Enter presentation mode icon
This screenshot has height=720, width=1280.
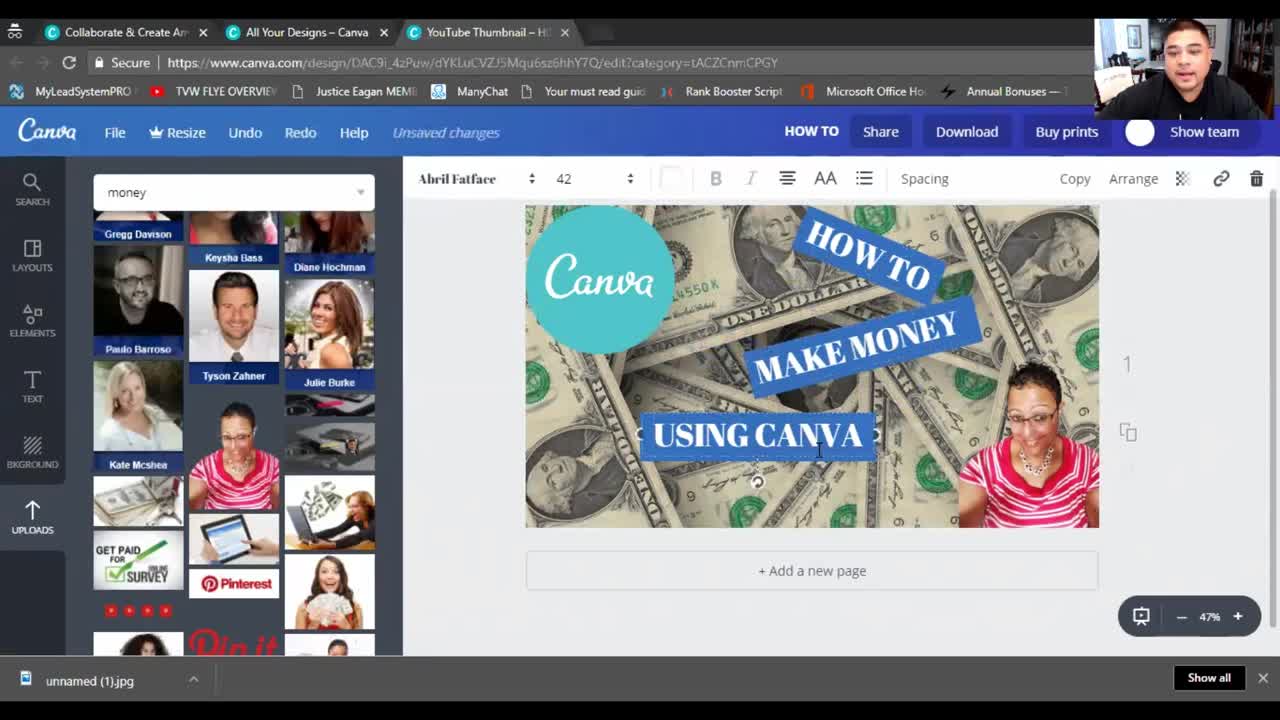coord(1141,617)
